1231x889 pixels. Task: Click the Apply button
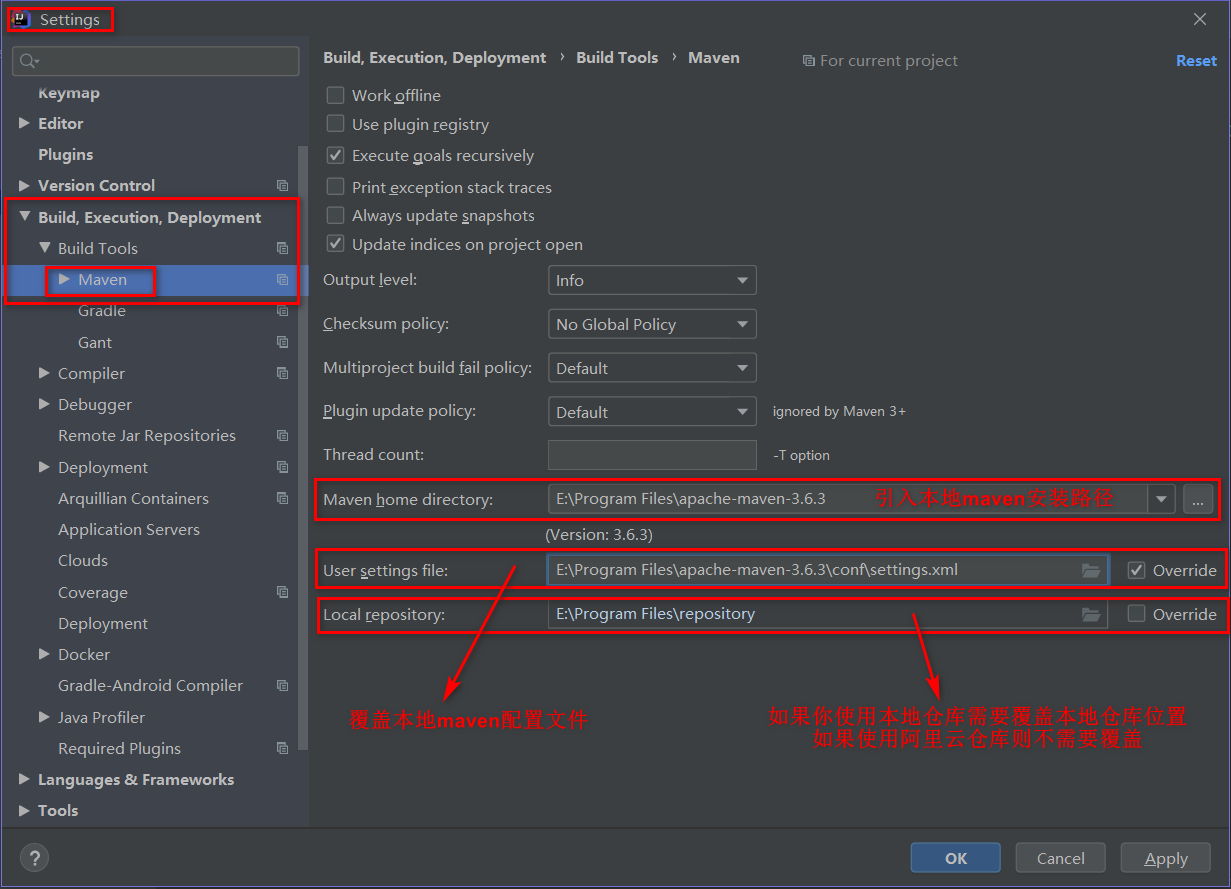tap(1166, 858)
